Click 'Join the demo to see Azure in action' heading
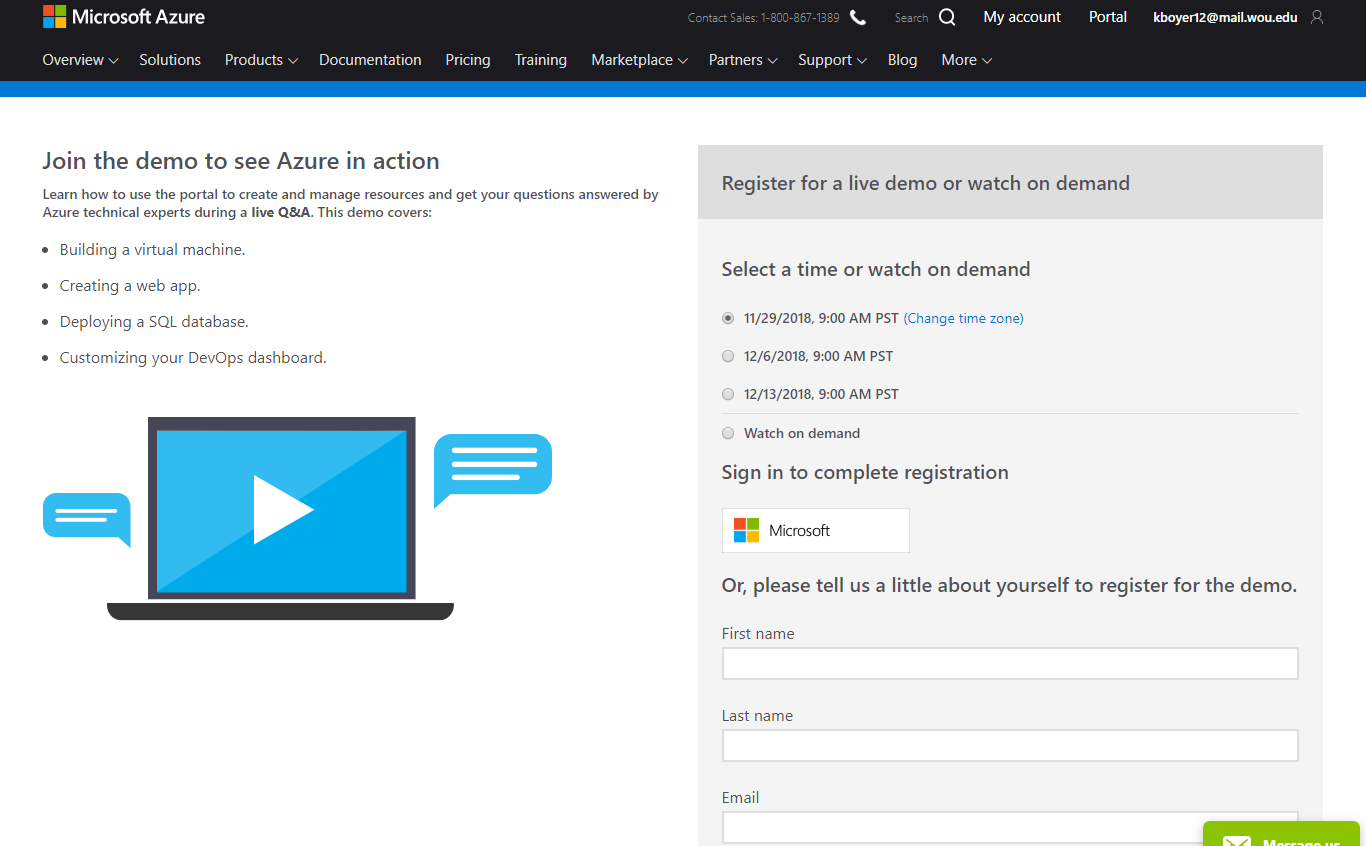Viewport: 1366px width, 846px height. click(x=241, y=161)
